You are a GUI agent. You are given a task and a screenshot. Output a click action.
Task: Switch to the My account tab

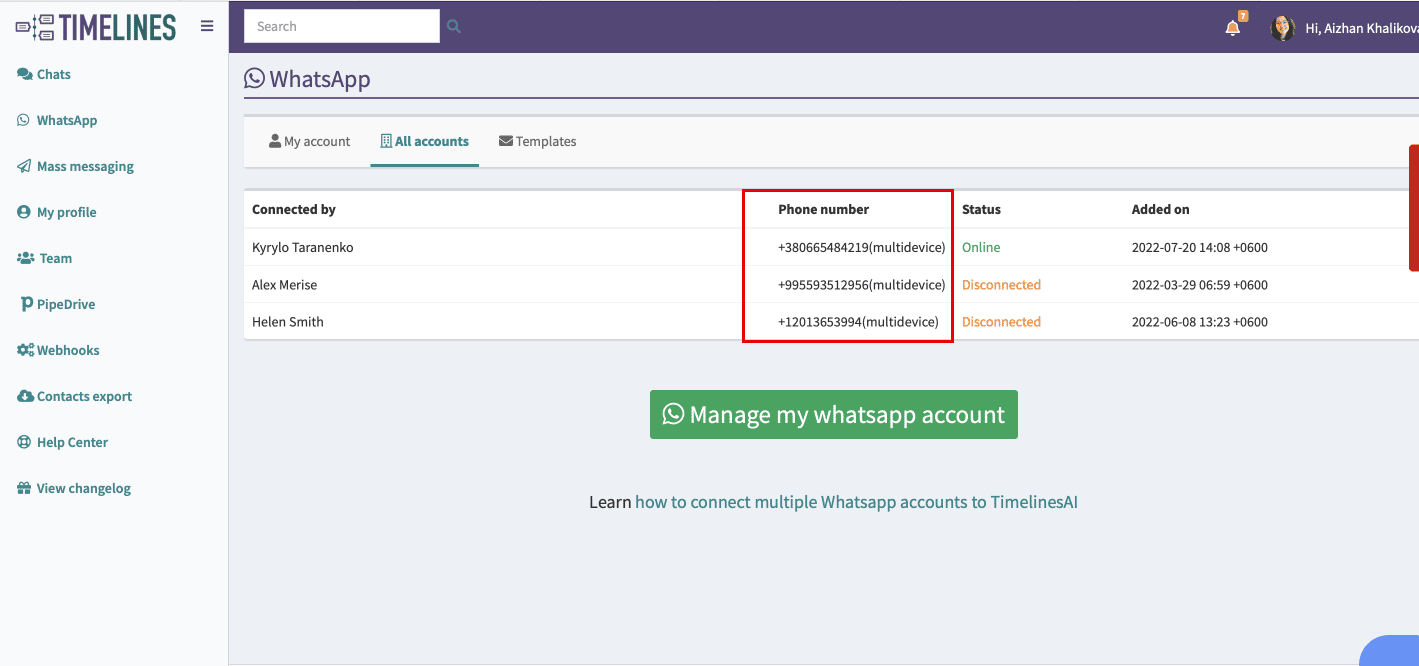click(310, 141)
